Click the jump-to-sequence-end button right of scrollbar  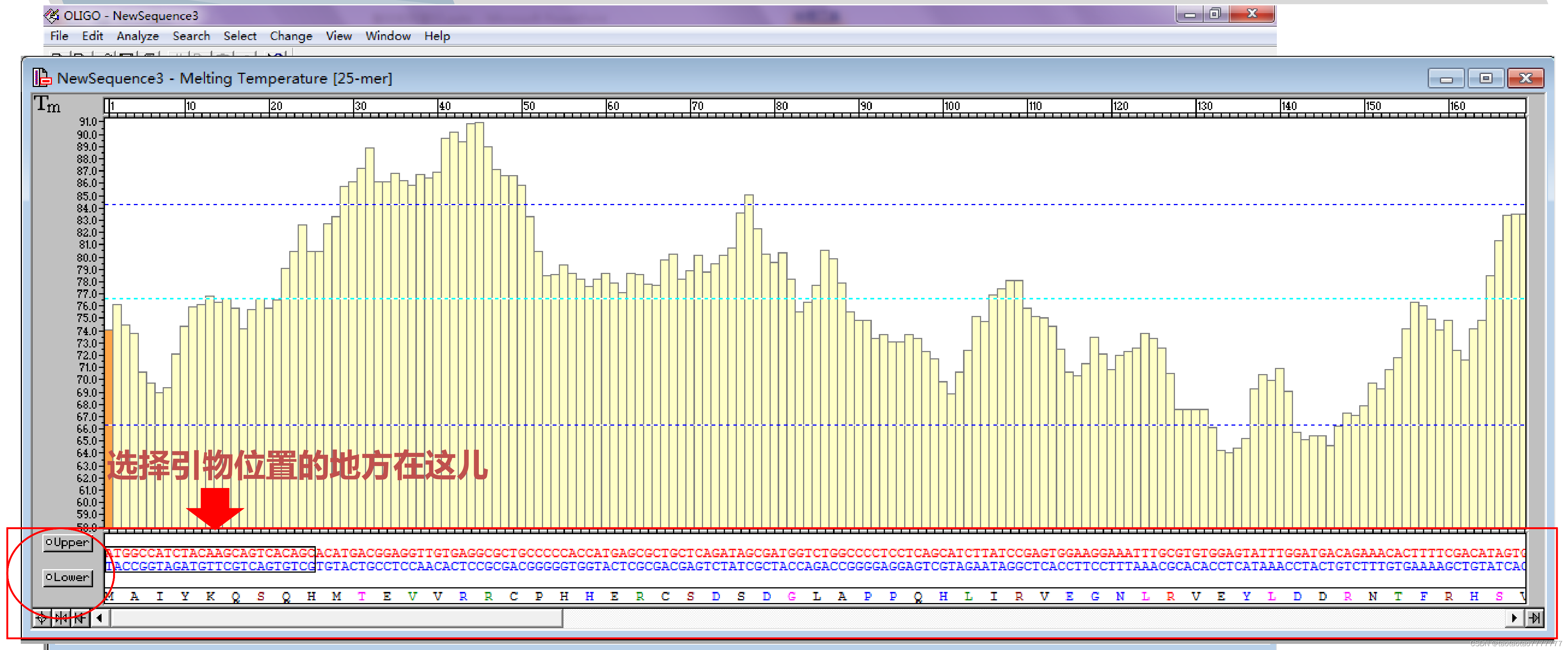point(1535,618)
